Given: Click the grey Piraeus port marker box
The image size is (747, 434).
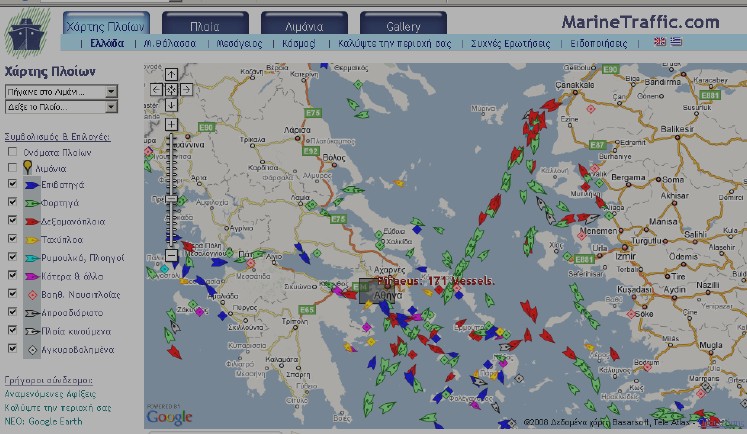Looking at the screenshot, I should point(377,291).
